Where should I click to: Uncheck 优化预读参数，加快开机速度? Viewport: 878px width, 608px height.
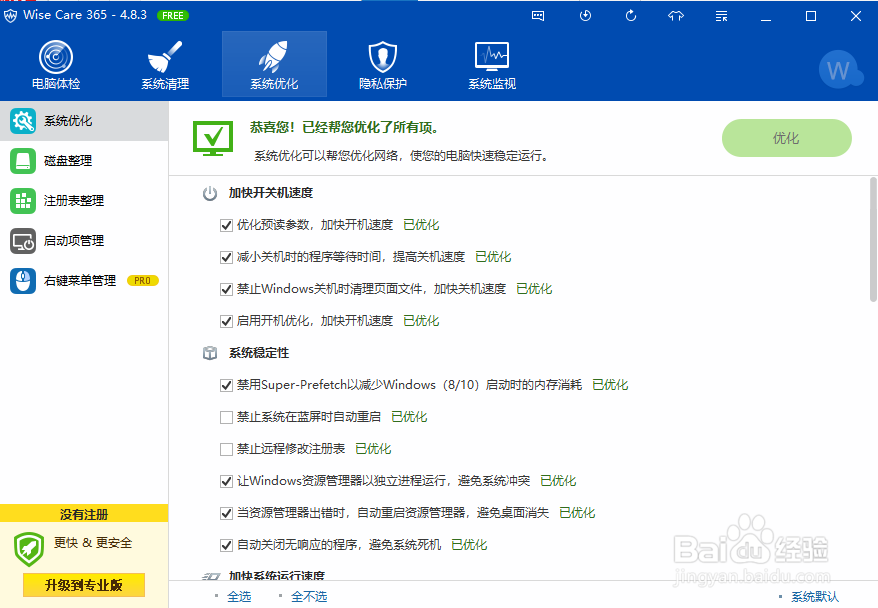[x=226, y=226]
